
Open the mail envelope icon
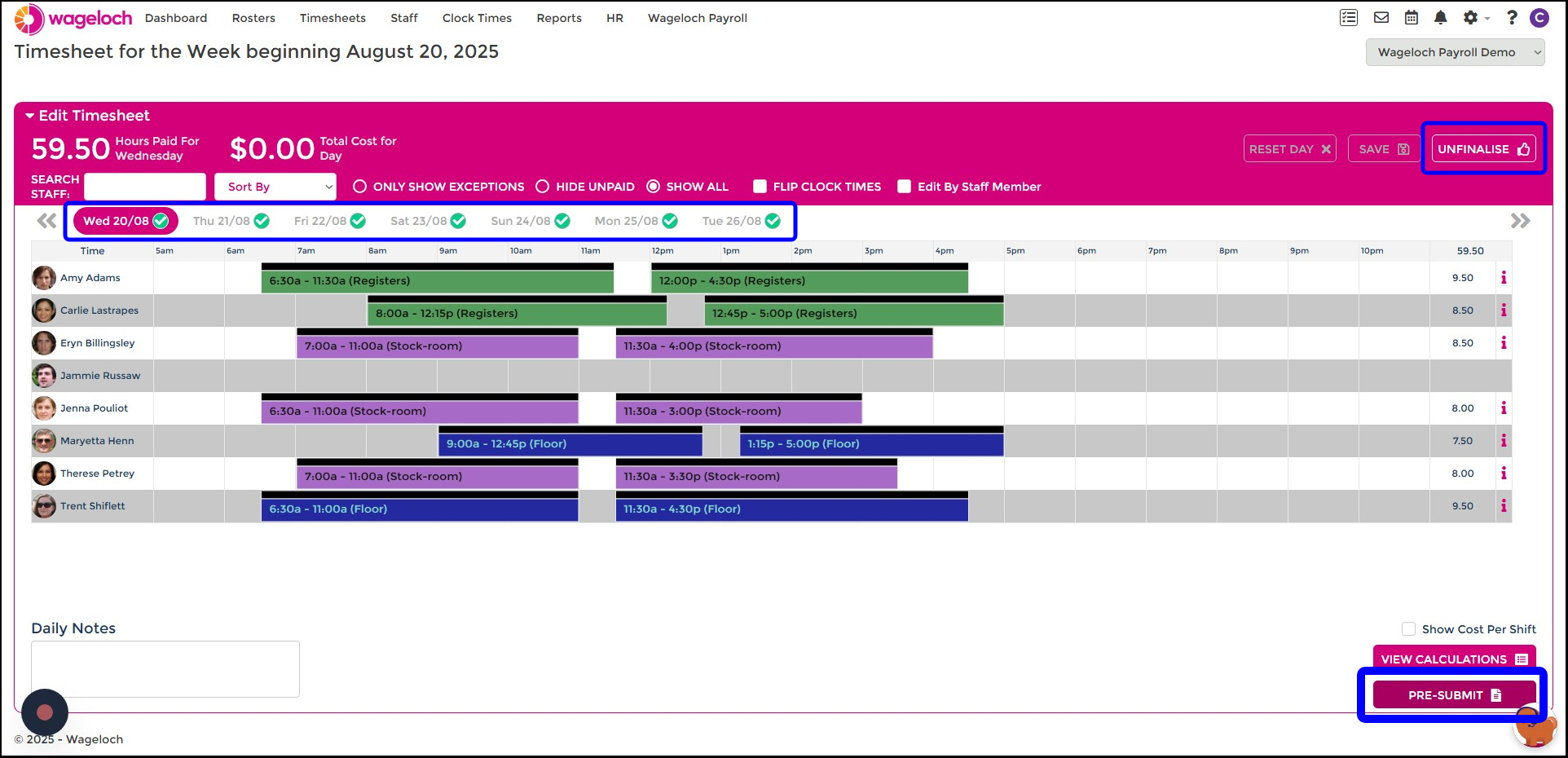[x=1381, y=18]
